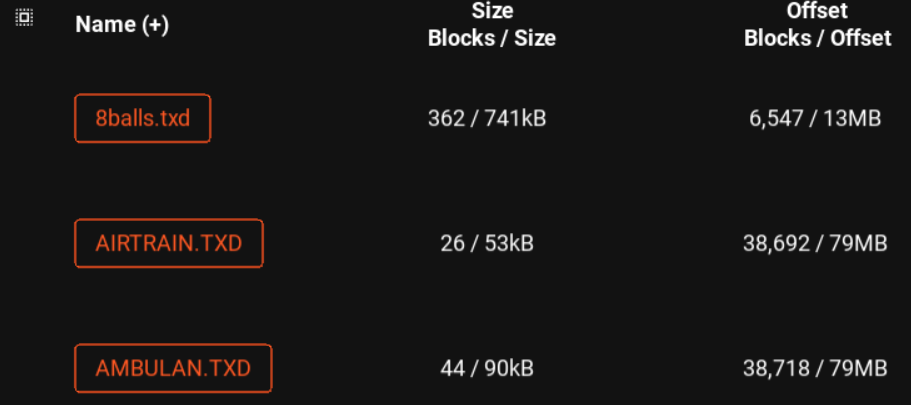Screen dimensions: 911x405
Task: Click the 741kB size value
Action: coord(515,119)
